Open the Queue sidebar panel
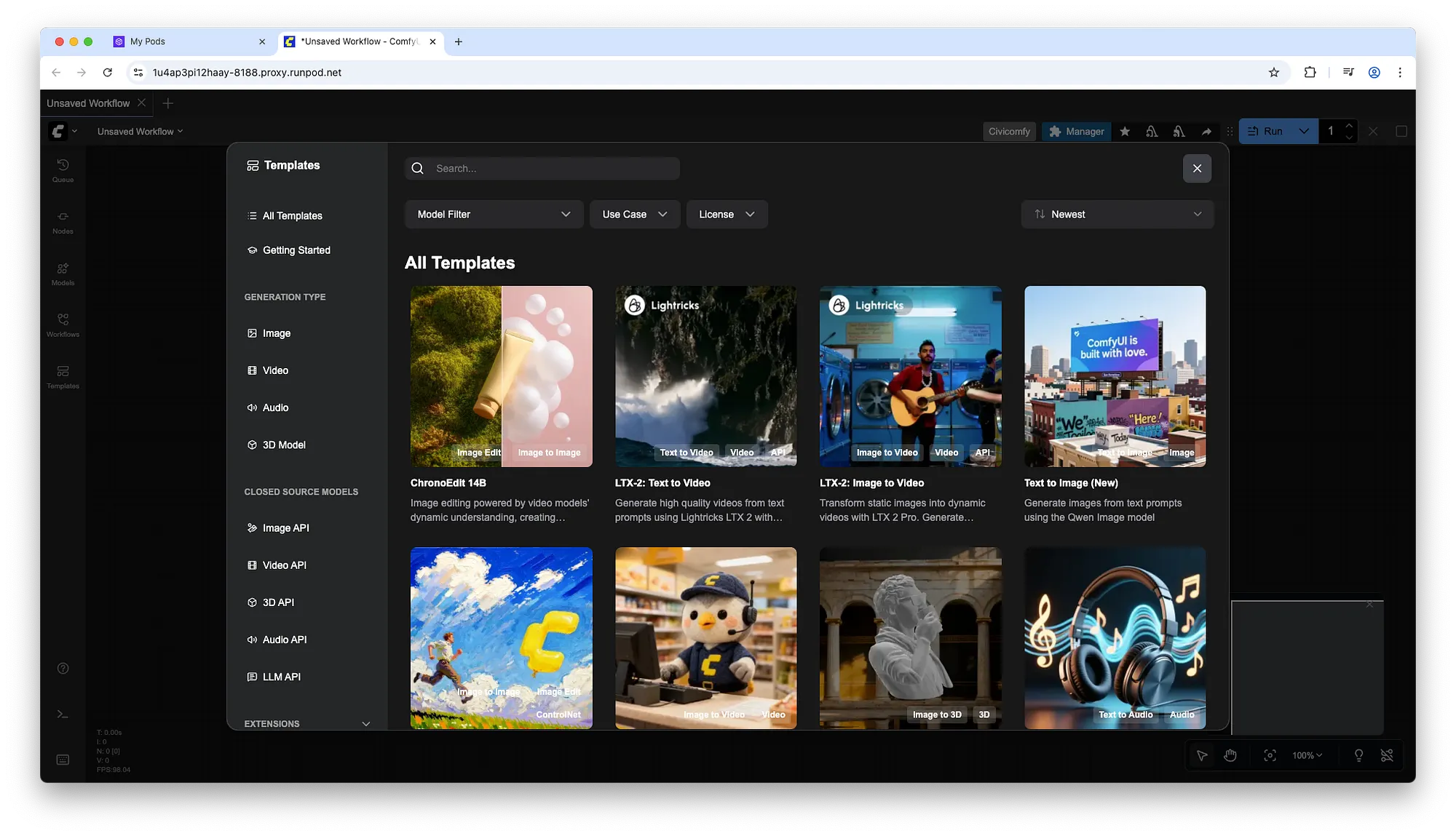Viewport: 1456px width, 836px height. tap(63, 170)
